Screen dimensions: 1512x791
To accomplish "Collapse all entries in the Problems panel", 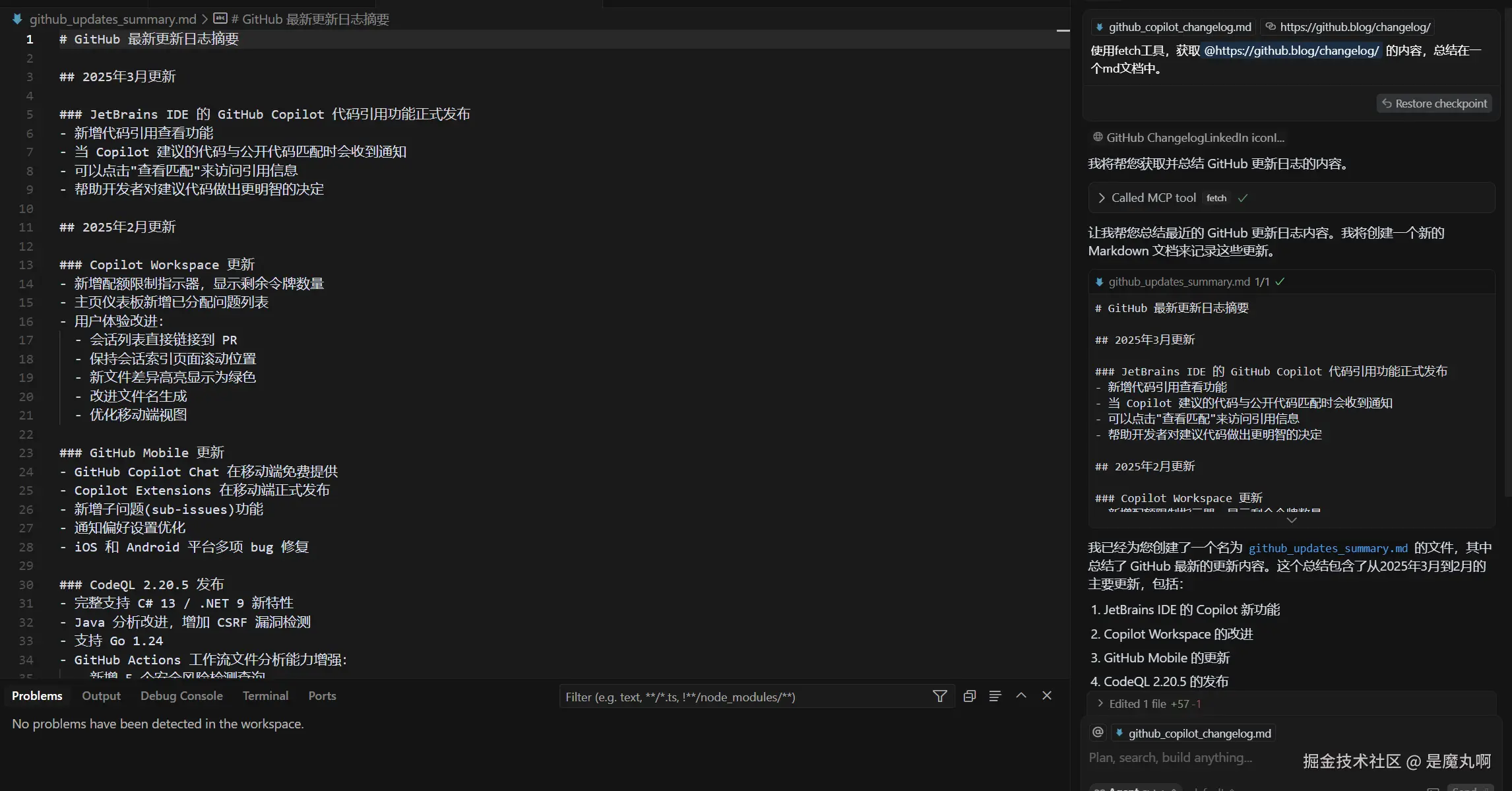I will pyautogui.click(x=969, y=696).
